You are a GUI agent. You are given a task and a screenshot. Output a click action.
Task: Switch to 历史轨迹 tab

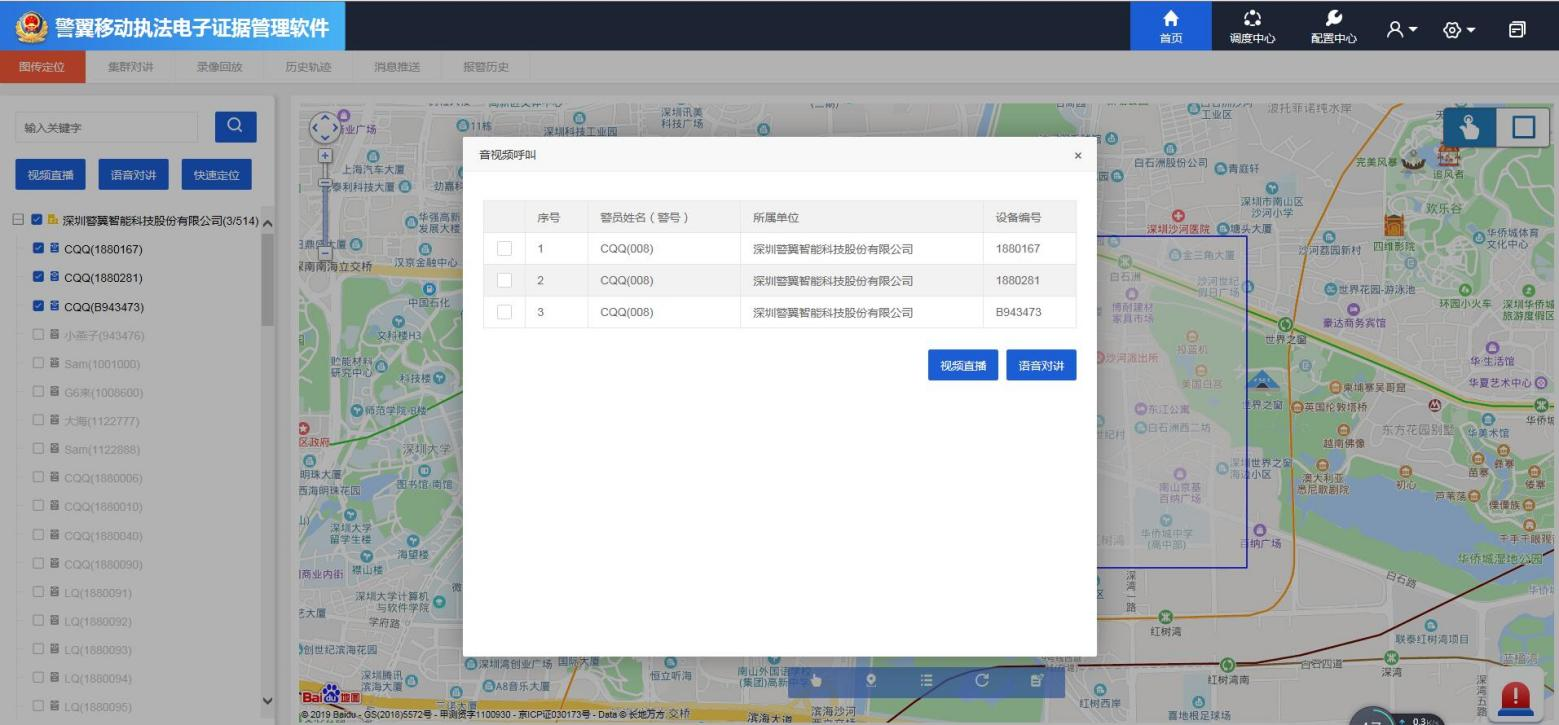pos(308,67)
